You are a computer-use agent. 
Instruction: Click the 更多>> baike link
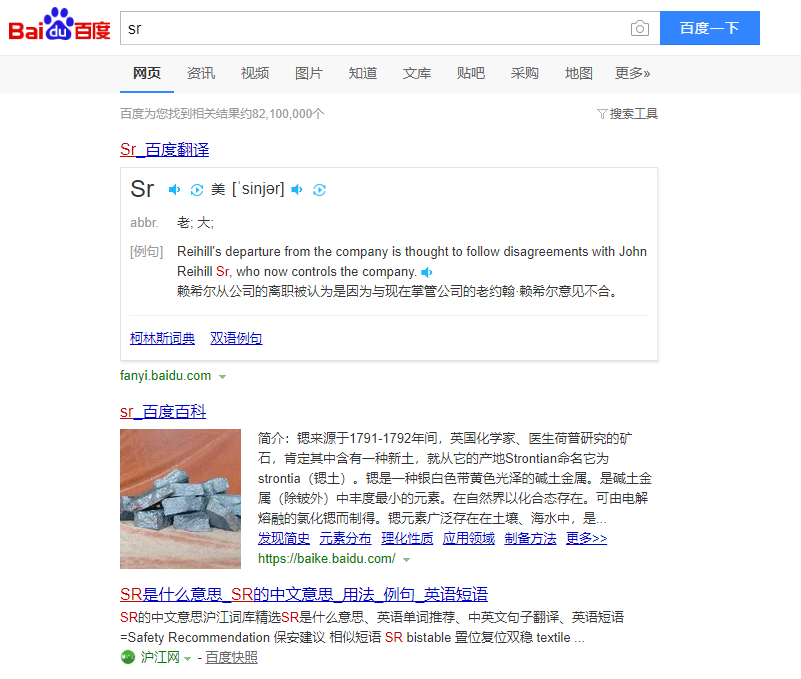pos(586,538)
